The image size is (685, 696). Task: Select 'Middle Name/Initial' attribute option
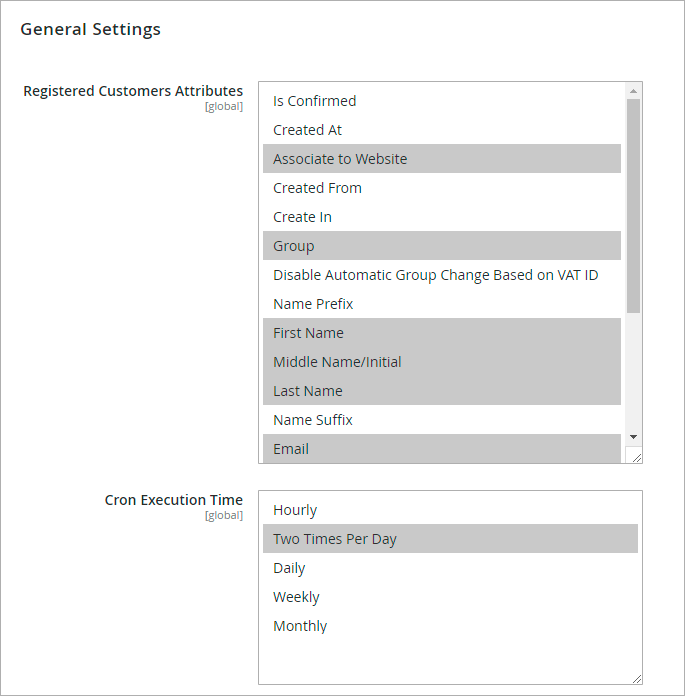coord(337,362)
